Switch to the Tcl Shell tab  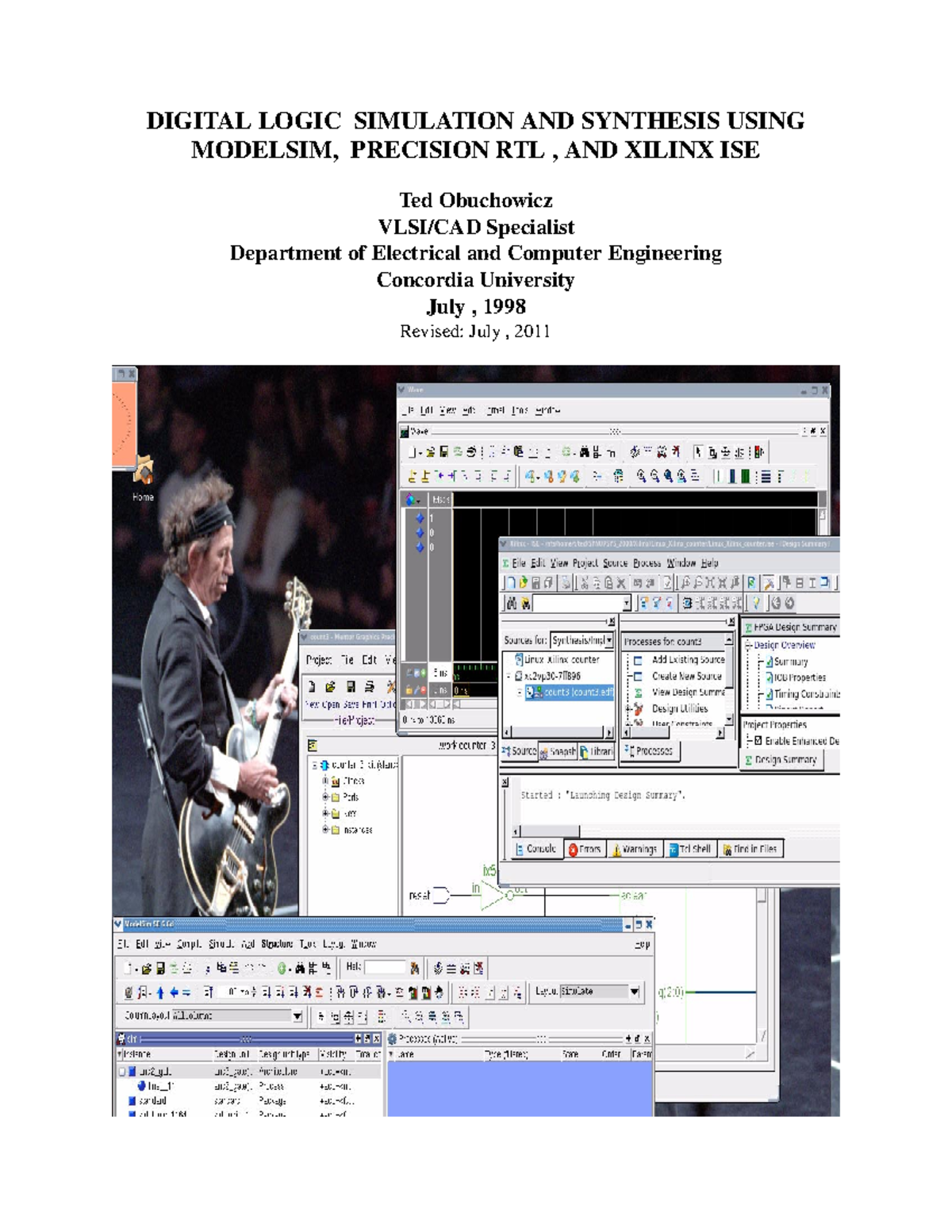pyautogui.click(x=690, y=850)
